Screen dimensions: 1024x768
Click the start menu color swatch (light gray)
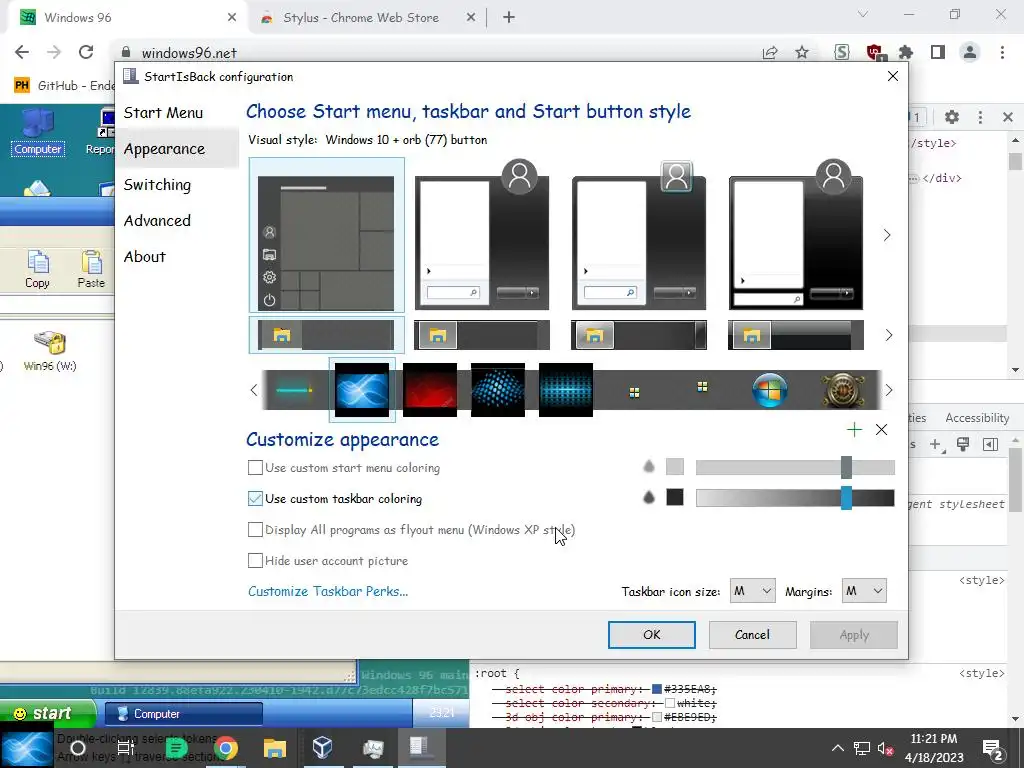coord(675,466)
